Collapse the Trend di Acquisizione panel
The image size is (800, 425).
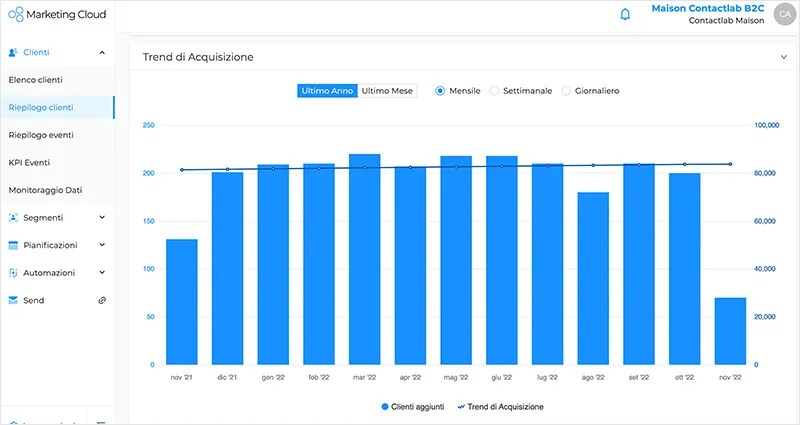coord(784,57)
